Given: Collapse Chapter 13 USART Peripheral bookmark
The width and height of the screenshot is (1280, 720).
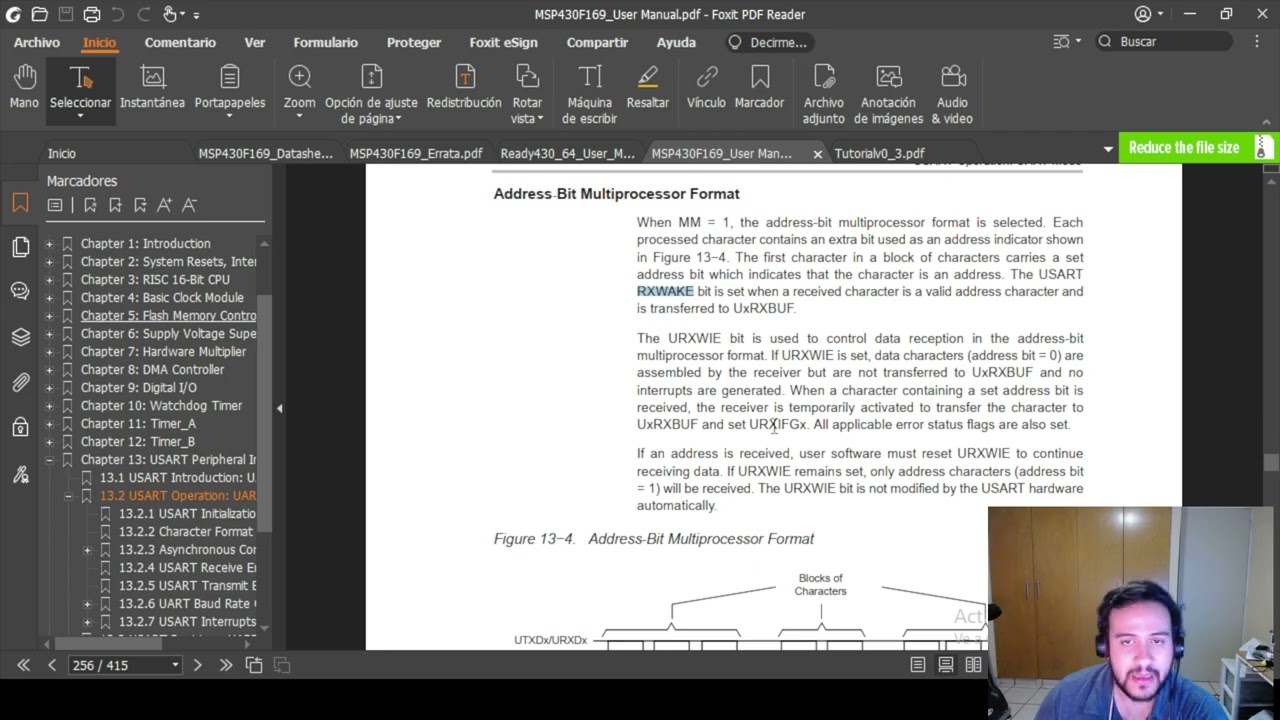Looking at the screenshot, I should [49, 460].
